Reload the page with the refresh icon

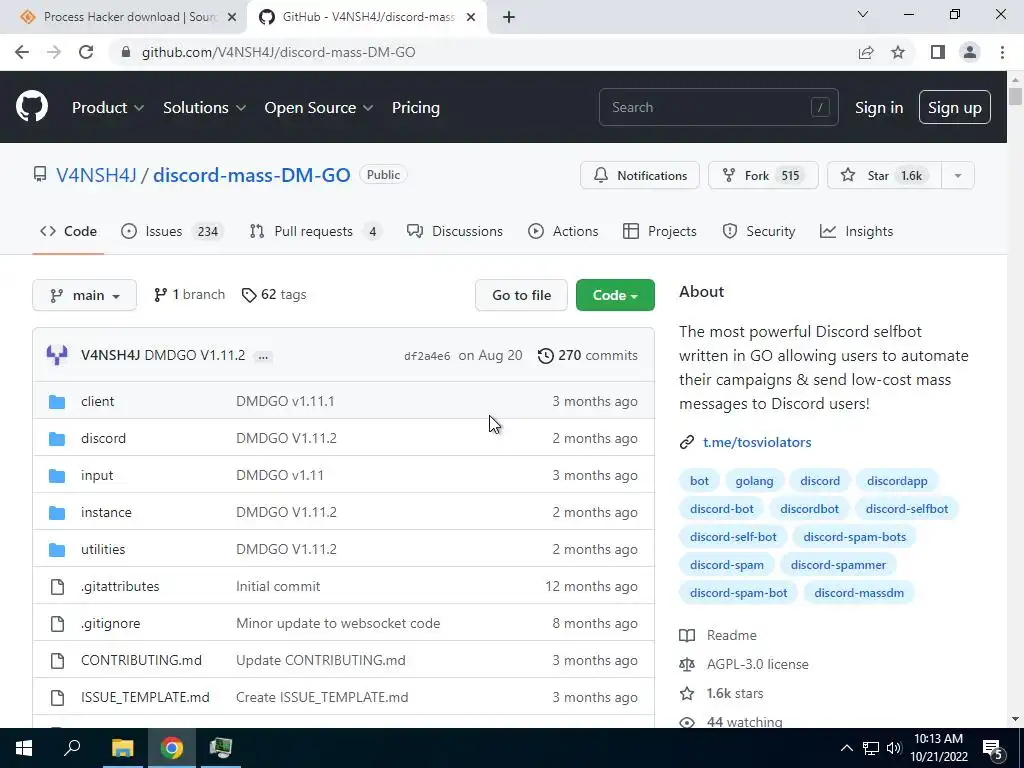click(x=86, y=52)
